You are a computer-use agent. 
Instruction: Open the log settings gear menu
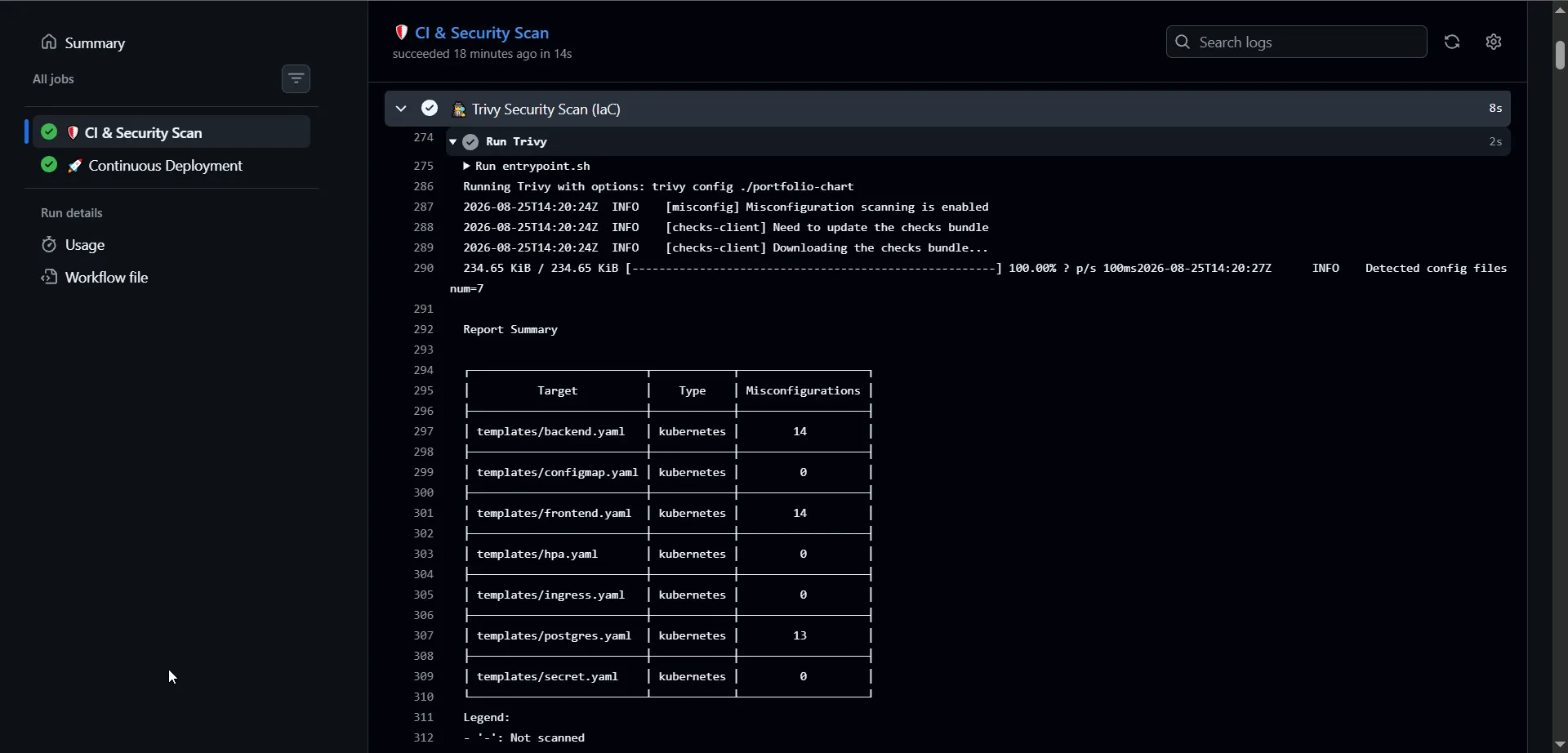click(1494, 42)
